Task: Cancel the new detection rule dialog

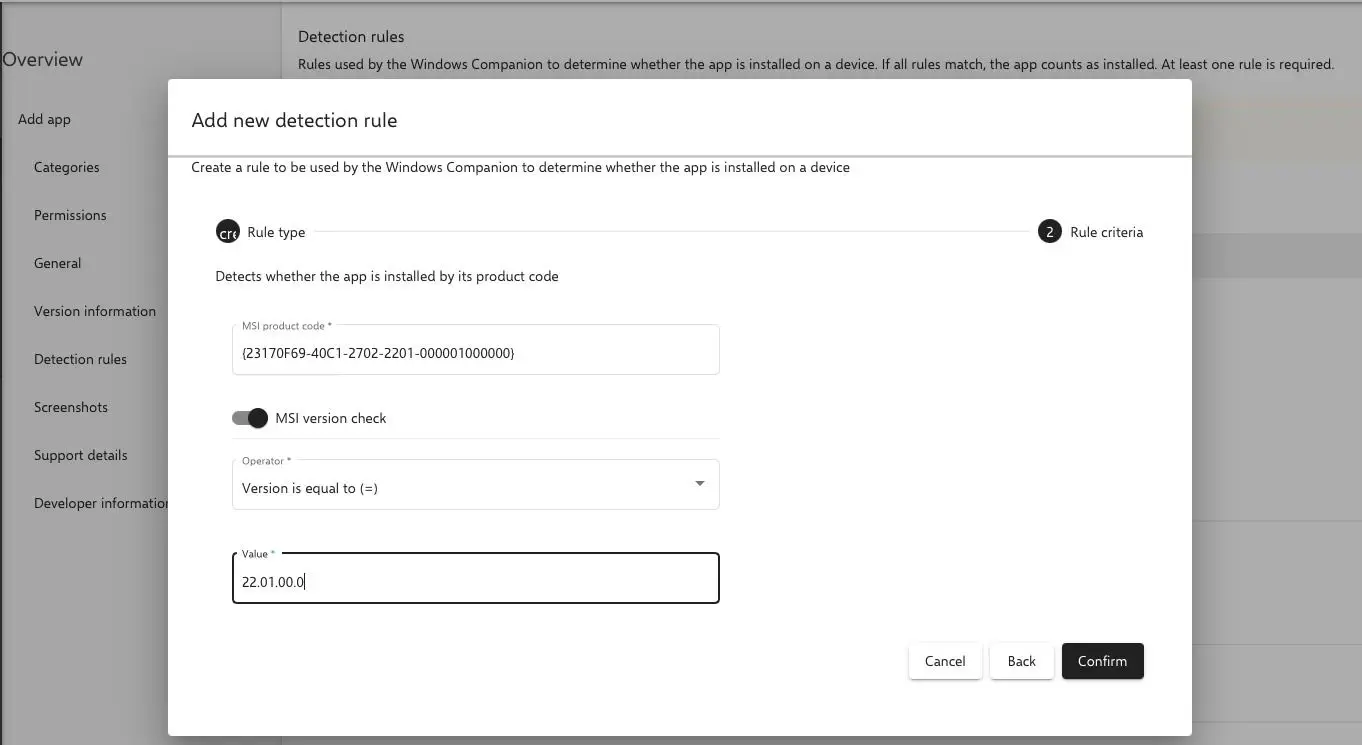Action: coord(944,661)
